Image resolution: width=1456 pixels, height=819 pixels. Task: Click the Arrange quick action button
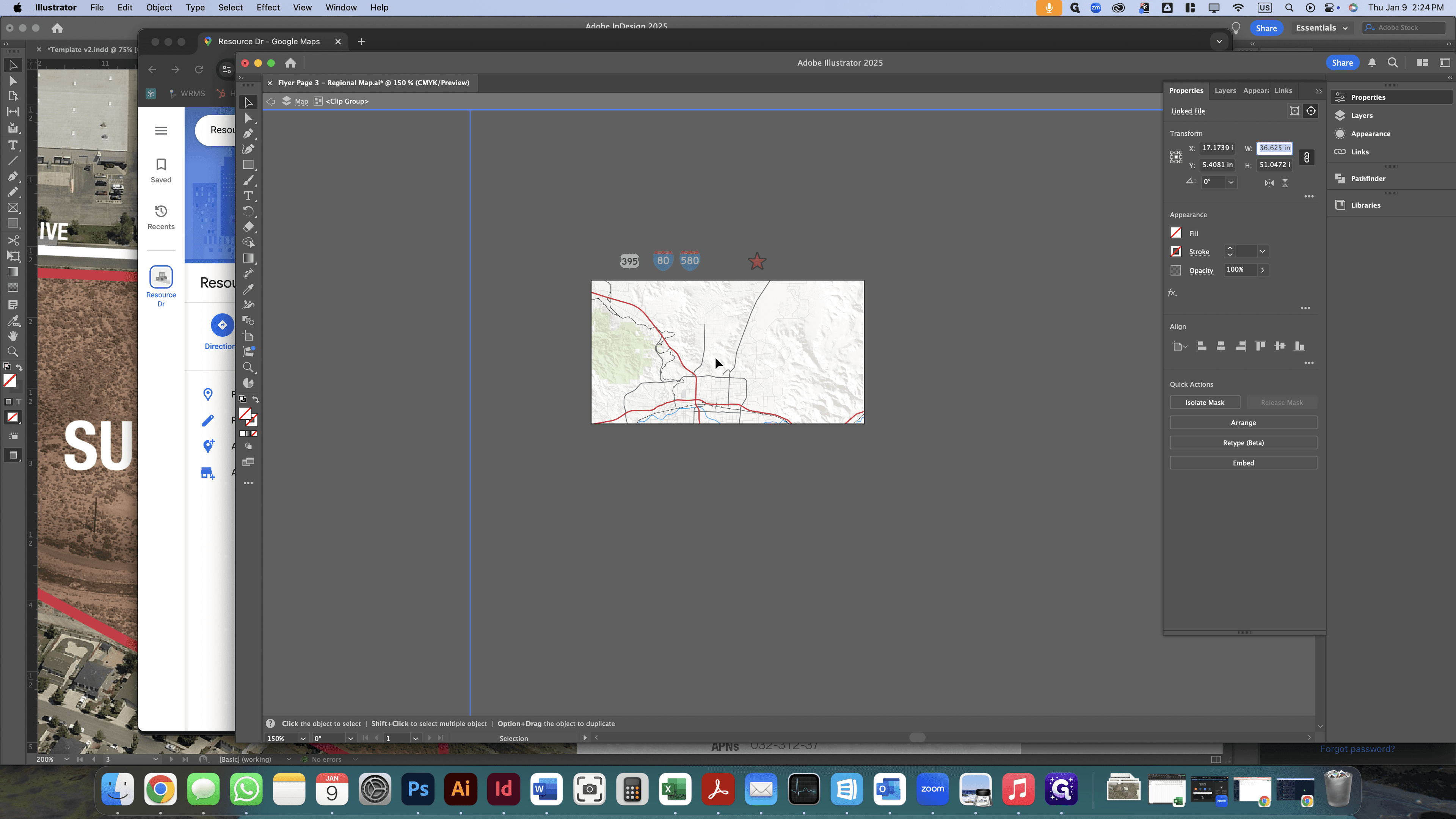[1243, 423]
